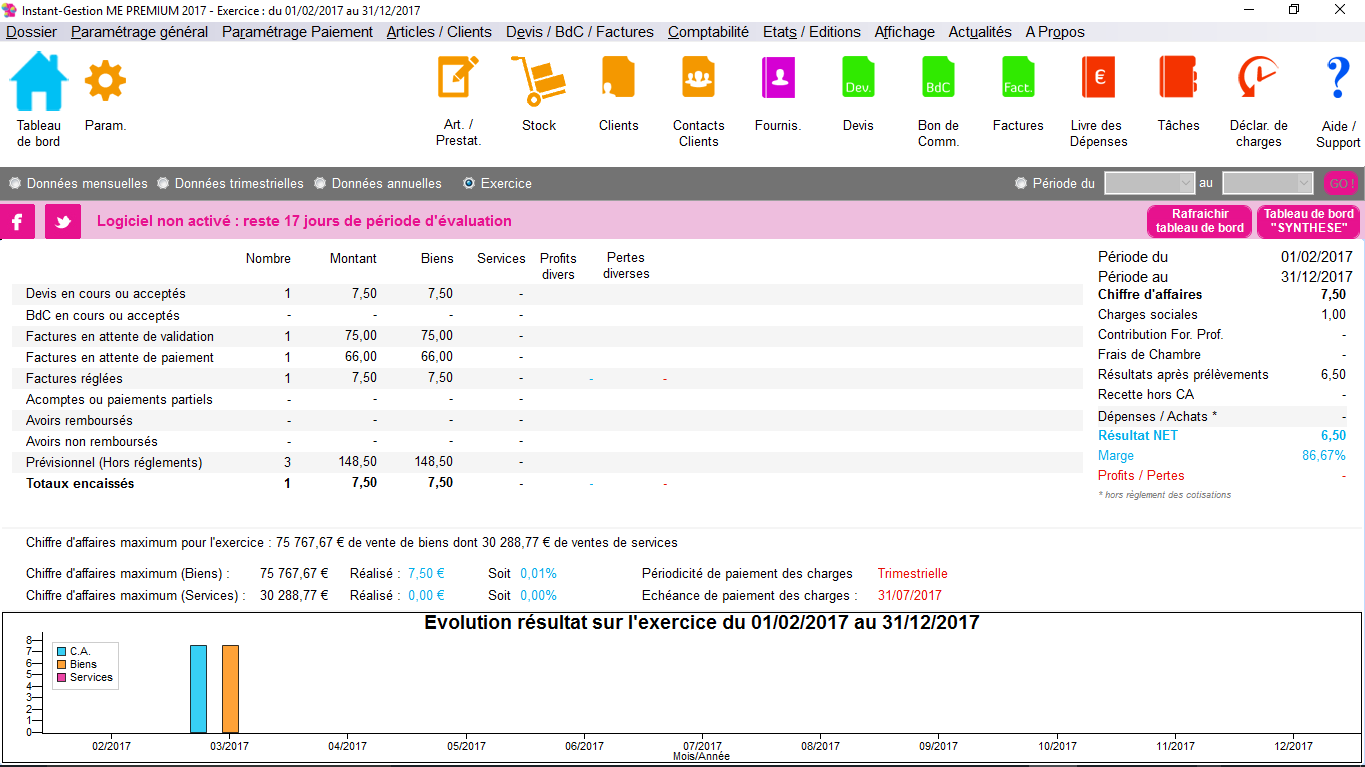1365x767 pixels.
Task: Click the Facebook icon button
Action: pos(18,221)
